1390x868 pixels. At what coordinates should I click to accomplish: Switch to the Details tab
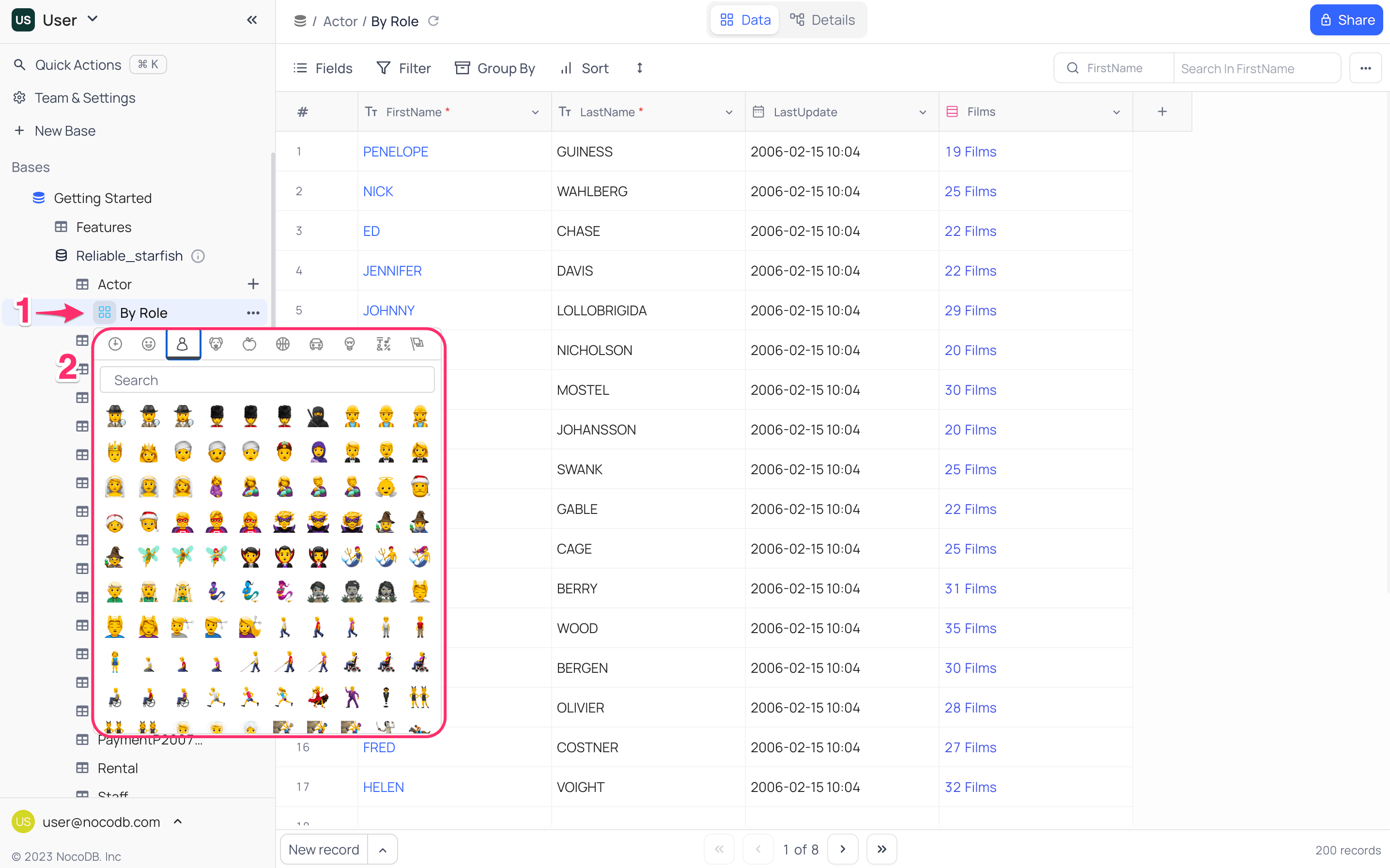[822, 20]
